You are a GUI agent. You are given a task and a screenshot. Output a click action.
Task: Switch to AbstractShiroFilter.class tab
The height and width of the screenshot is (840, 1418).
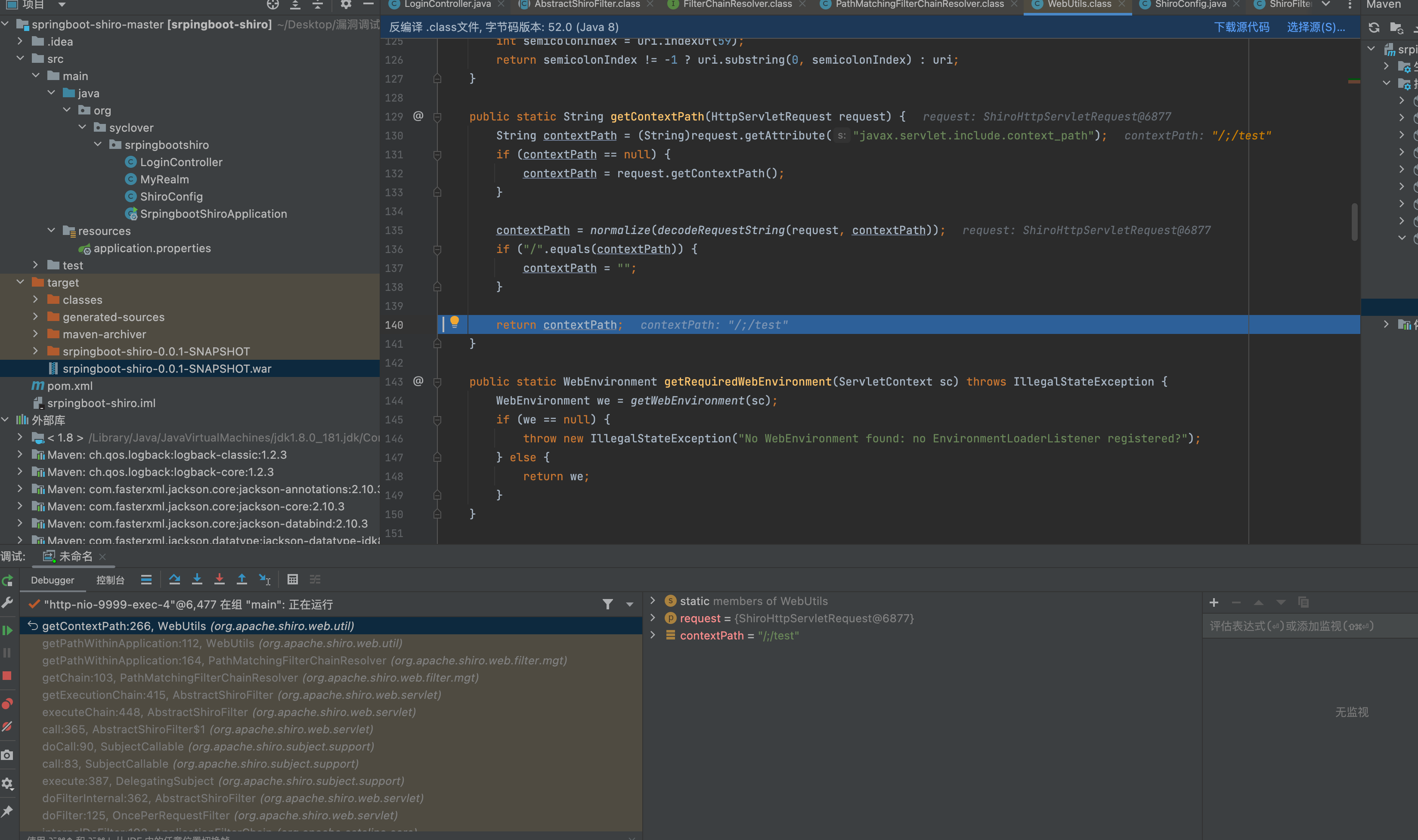coord(586,5)
